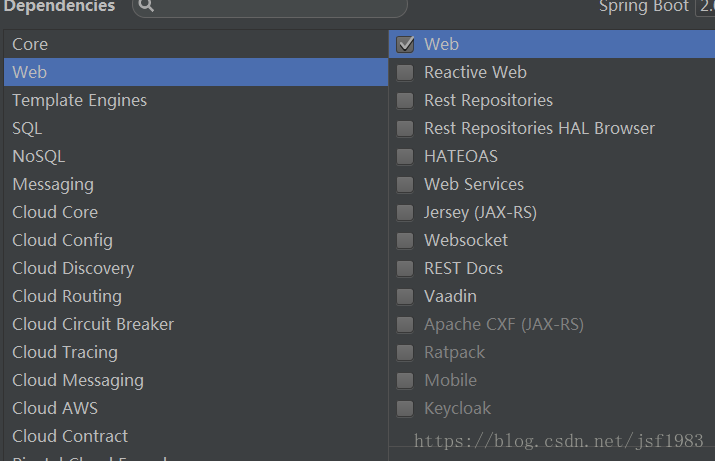The image size is (715, 461).
Task: Click the Websocket label text
Action: click(x=466, y=240)
